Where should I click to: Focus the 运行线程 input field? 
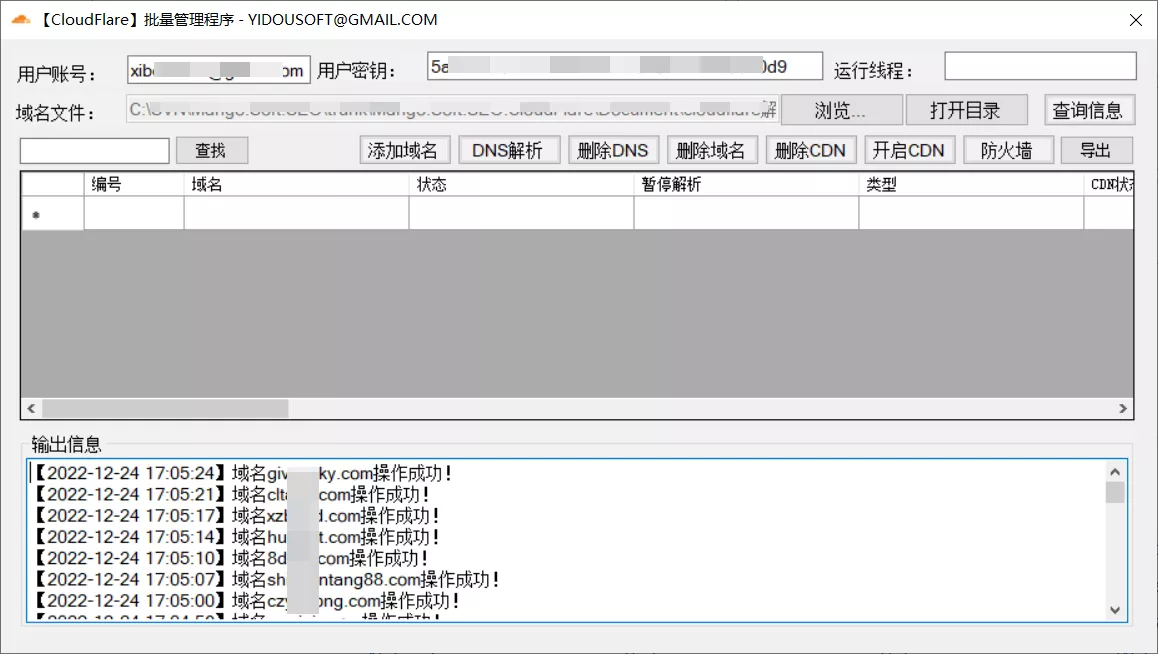[1040, 66]
